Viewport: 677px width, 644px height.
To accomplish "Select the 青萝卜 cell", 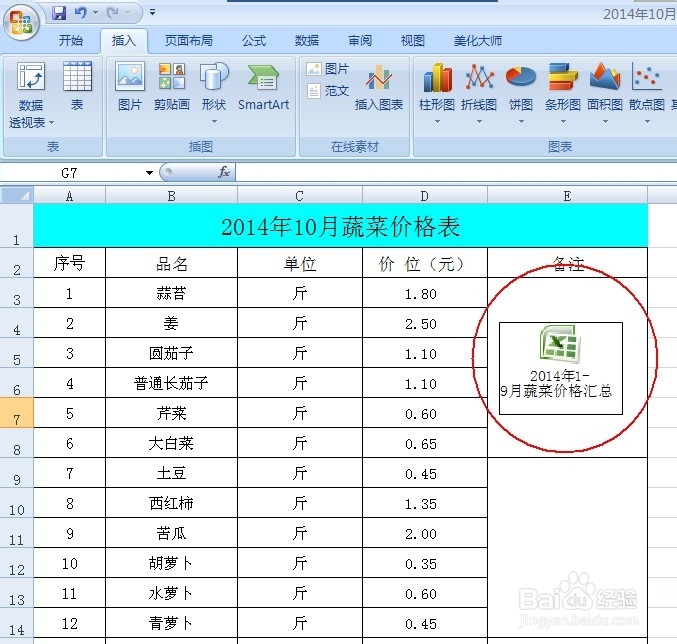I will 171,623.
